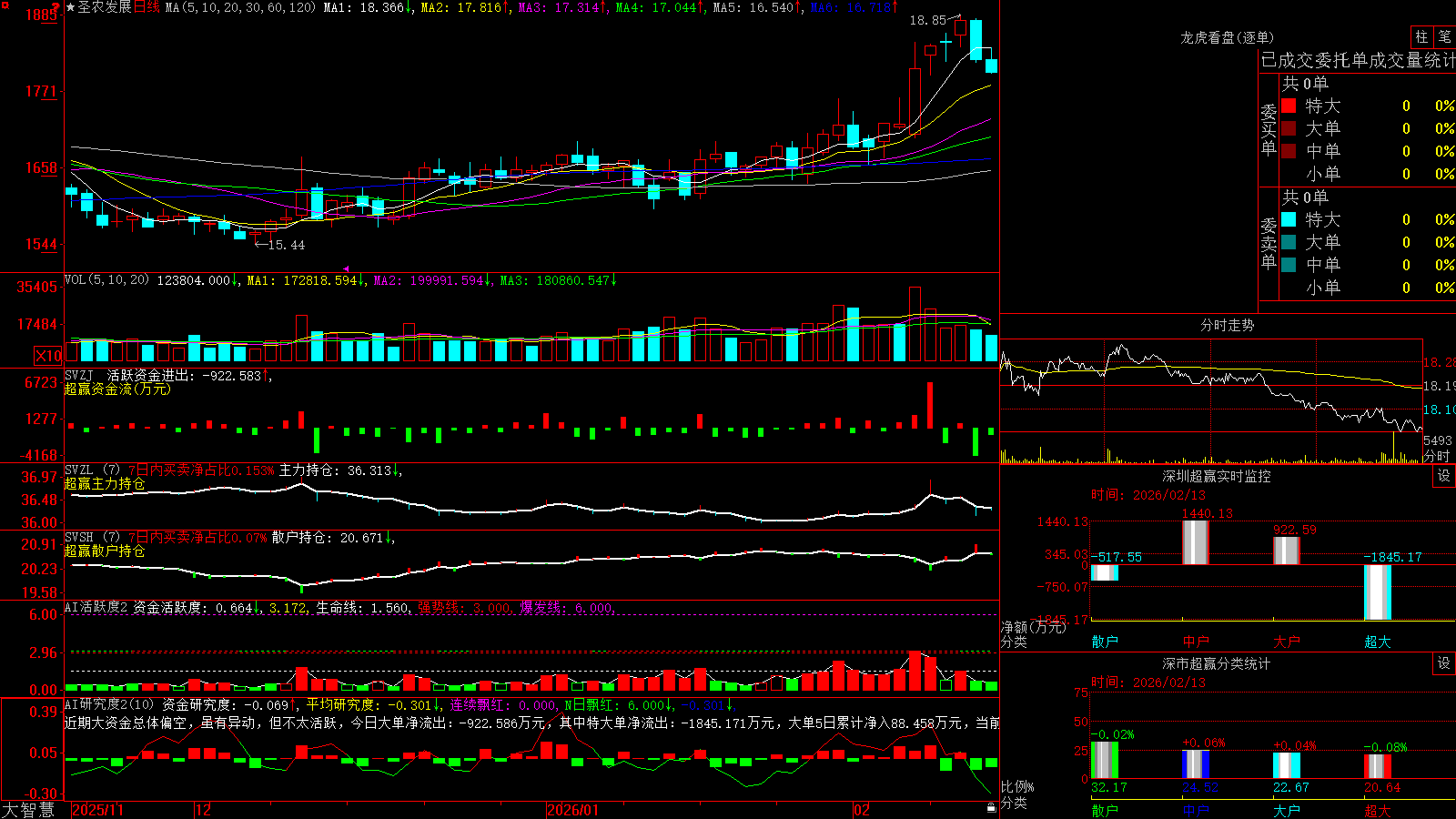Click the 已成交委托单成交量统计 header
The width and height of the screenshot is (1456, 819).
tap(1358, 60)
